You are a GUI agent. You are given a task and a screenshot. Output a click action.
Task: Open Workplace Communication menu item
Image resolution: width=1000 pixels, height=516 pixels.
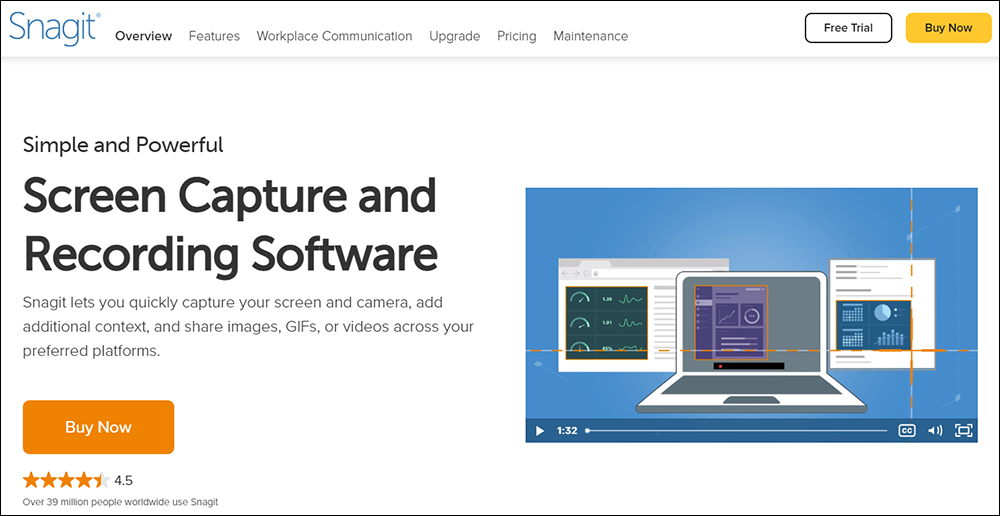coord(334,36)
